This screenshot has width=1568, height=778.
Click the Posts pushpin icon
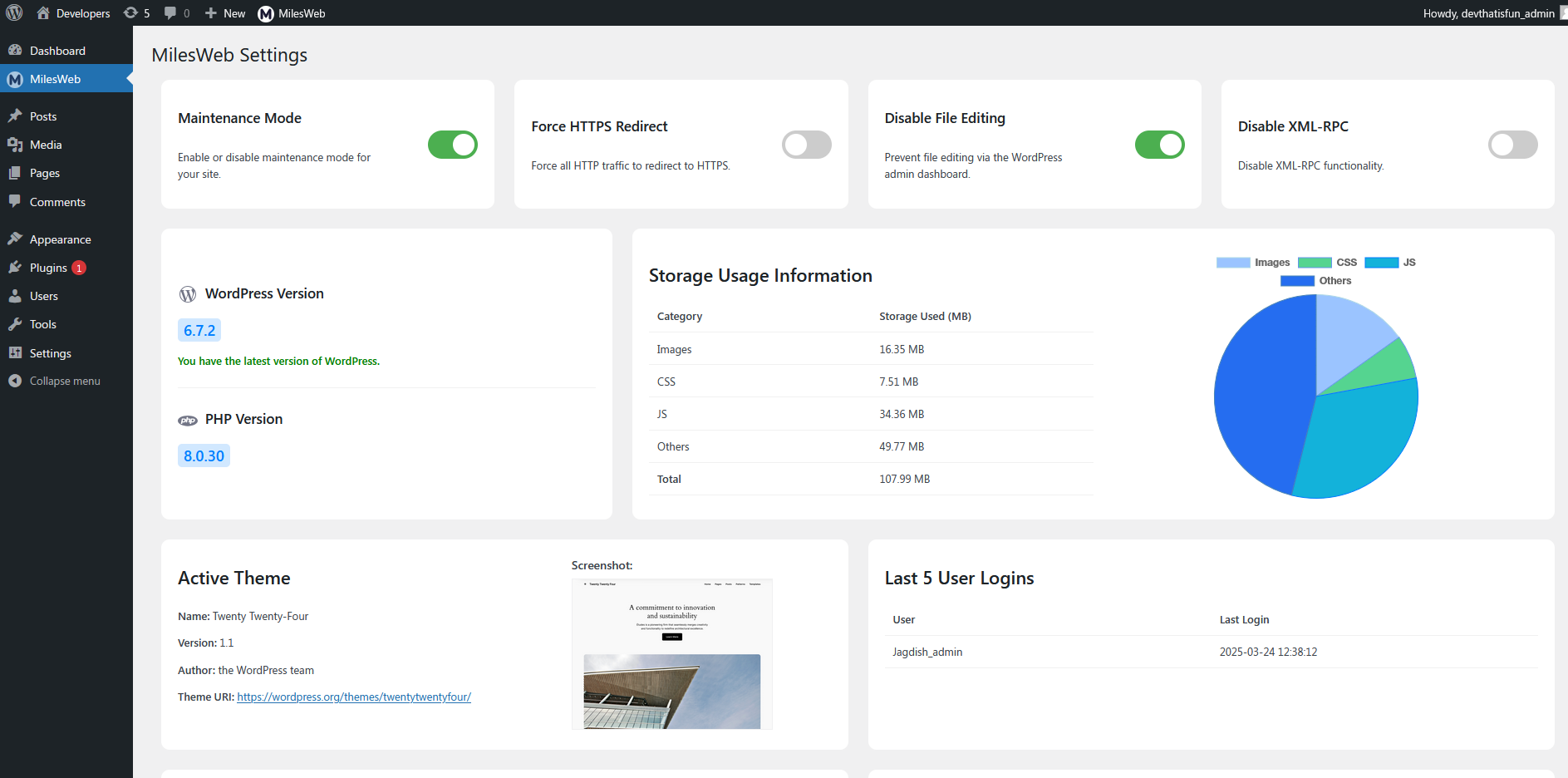[15, 116]
